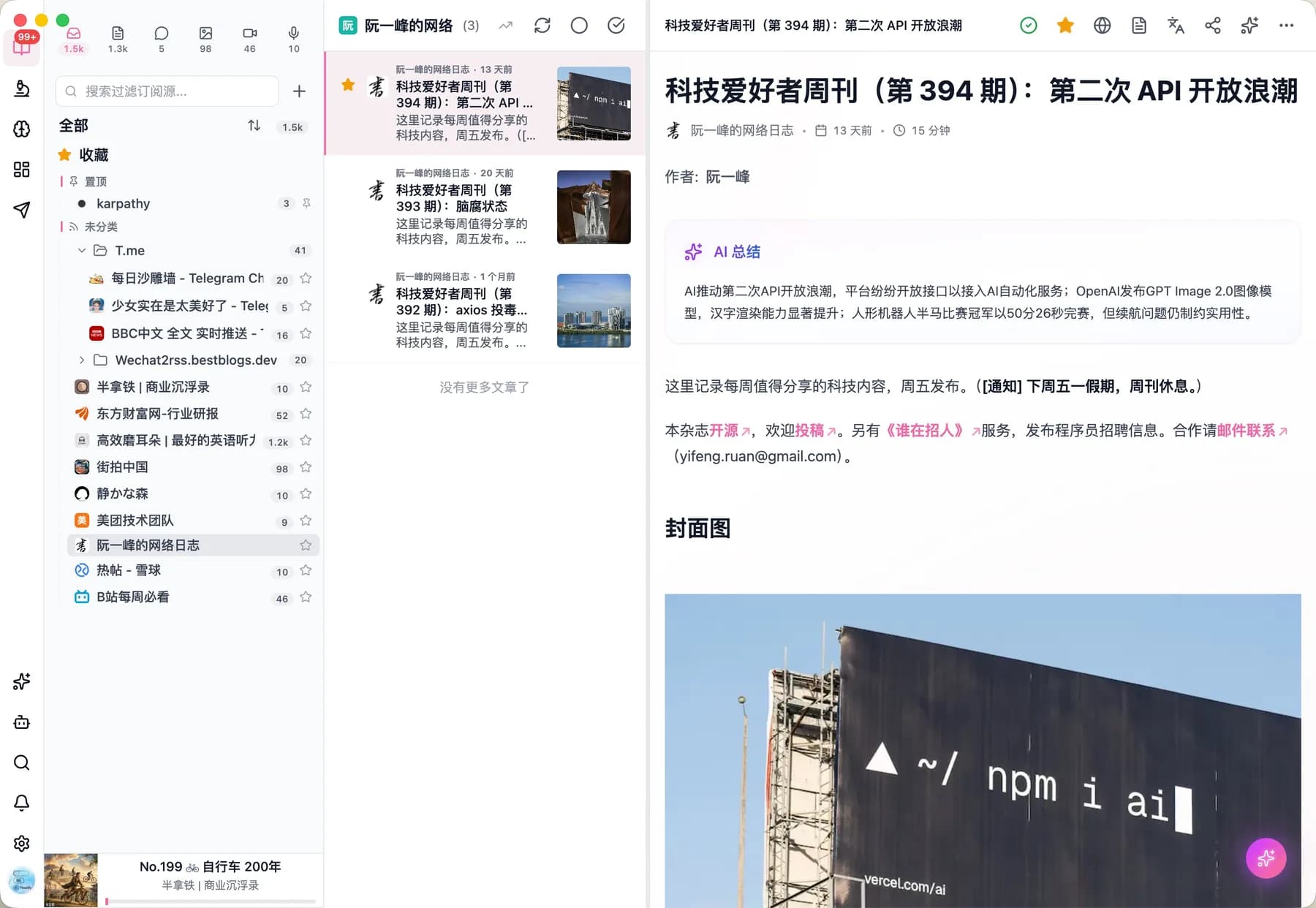Image resolution: width=1316 pixels, height=908 pixels.
Task: Open the trending arrow icon beside feed title
Action: point(505,26)
